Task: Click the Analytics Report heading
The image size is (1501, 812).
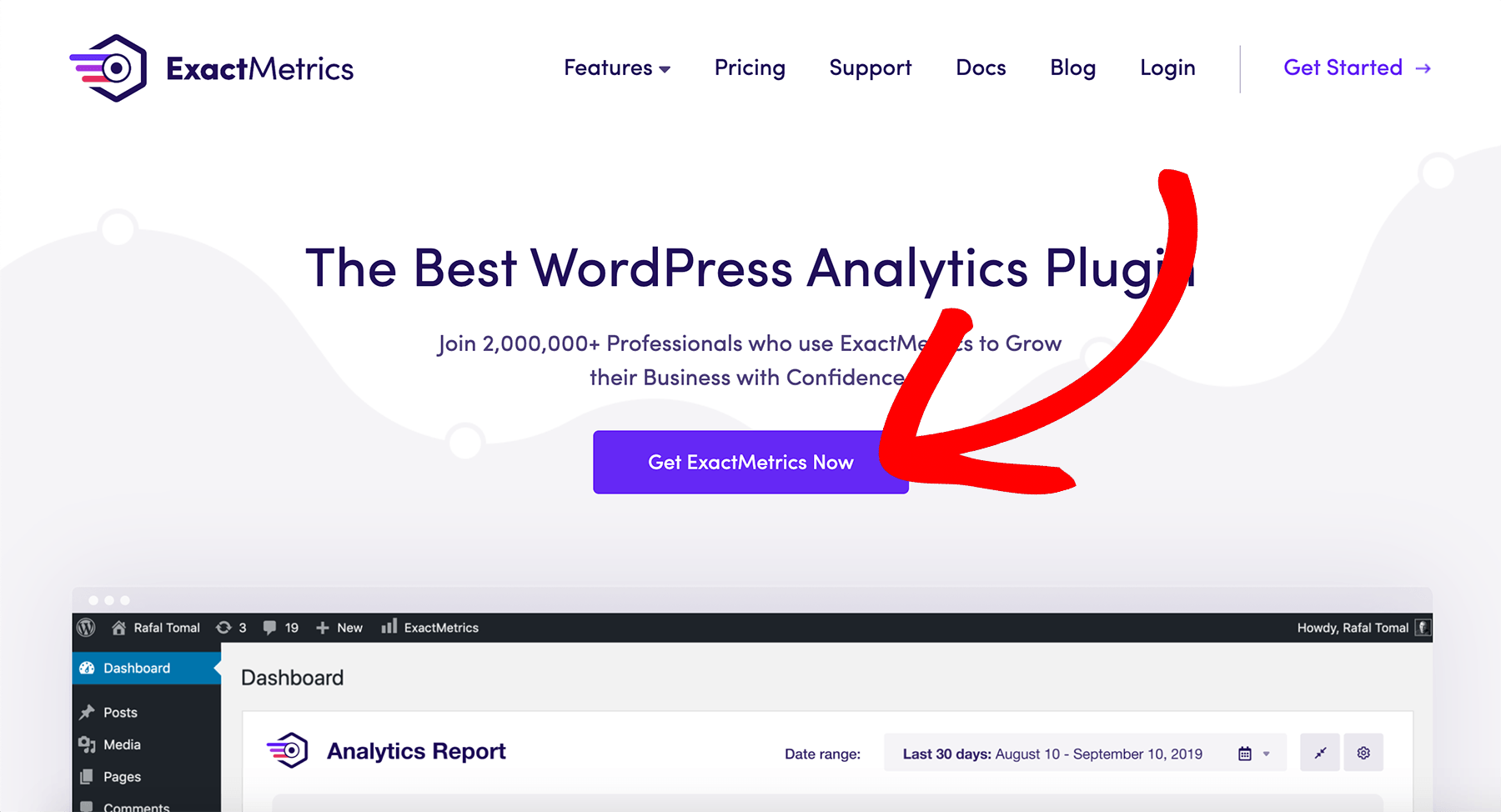Action: [416, 751]
